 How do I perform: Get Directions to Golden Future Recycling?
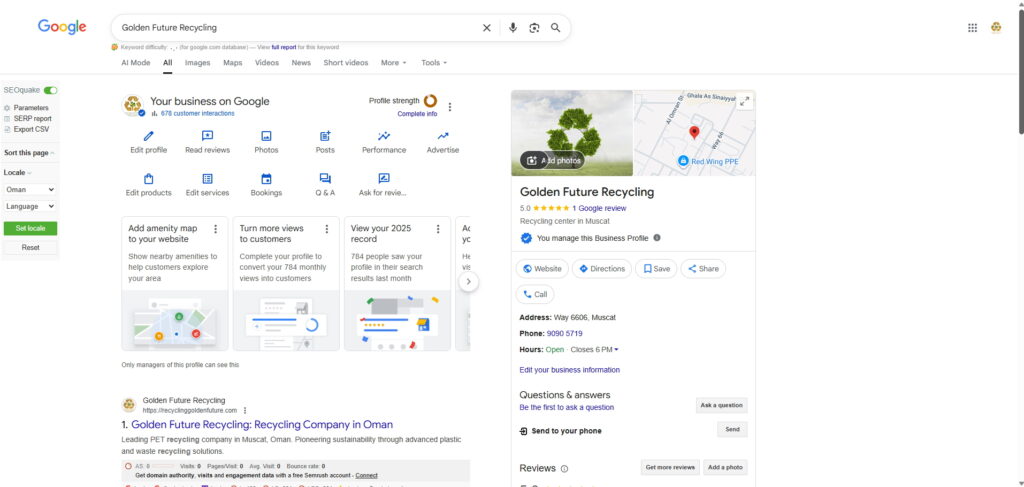tap(602, 269)
